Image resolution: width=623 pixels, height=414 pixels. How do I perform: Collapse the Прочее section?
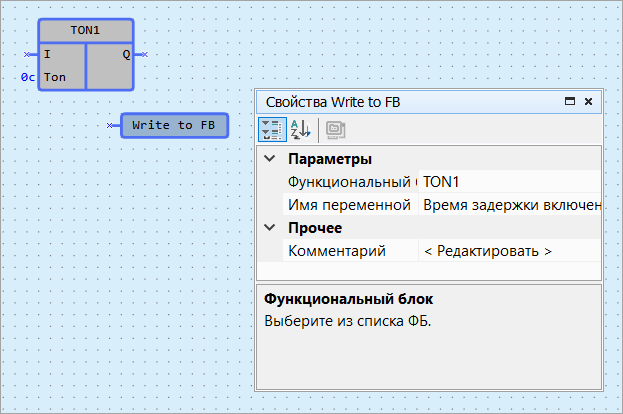pos(268,228)
